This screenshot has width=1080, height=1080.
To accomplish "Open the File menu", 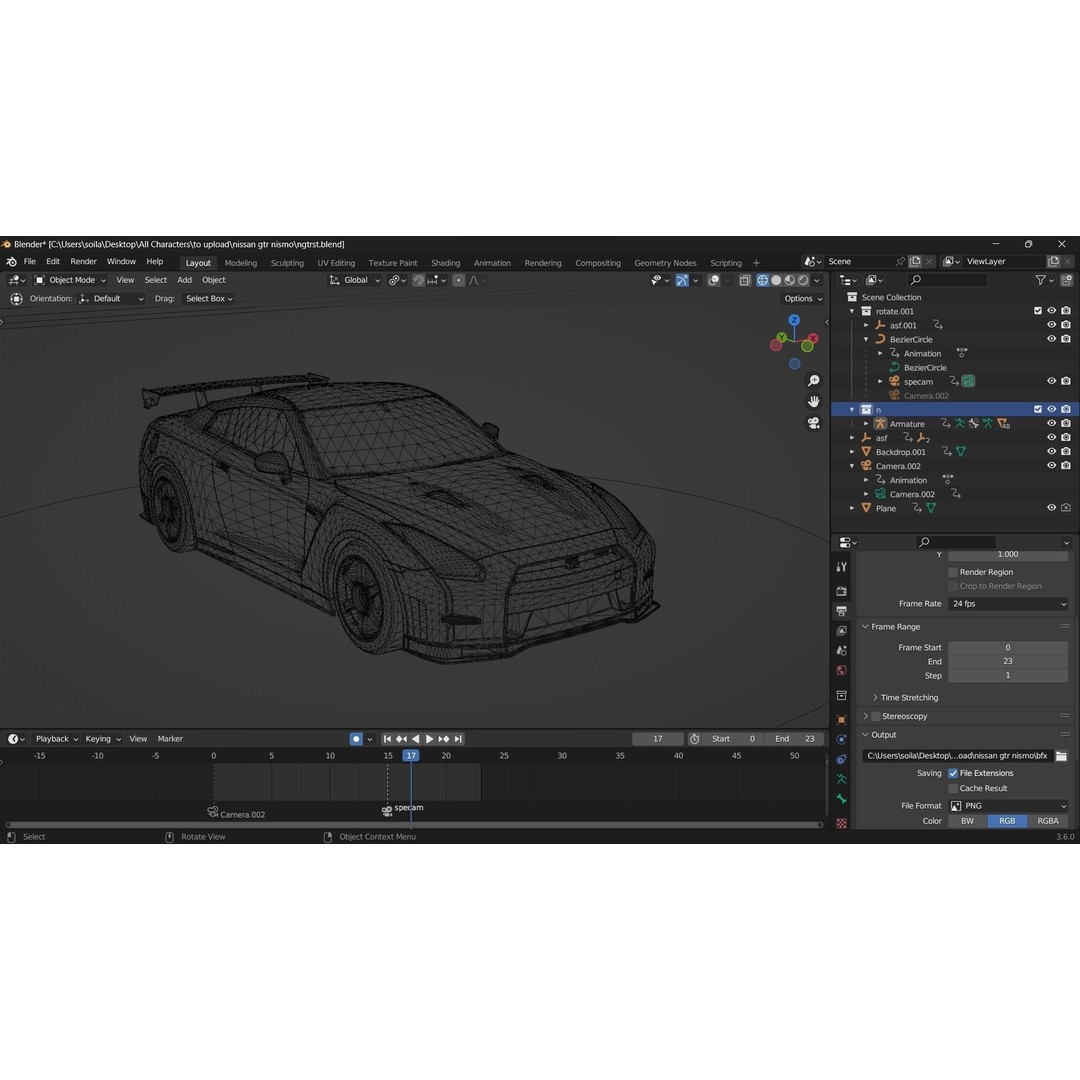I will [30, 262].
